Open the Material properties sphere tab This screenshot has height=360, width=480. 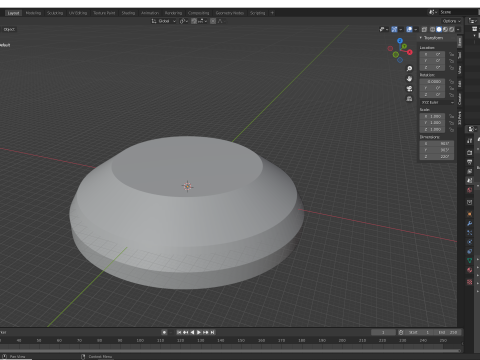pyautogui.click(x=469, y=270)
